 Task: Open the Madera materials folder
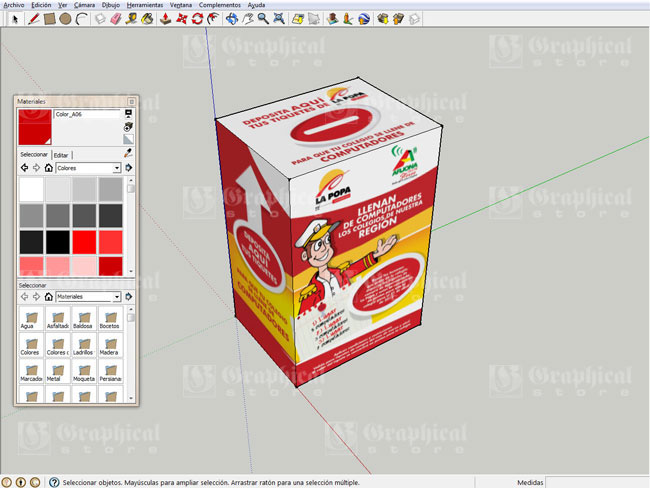[x=111, y=346]
